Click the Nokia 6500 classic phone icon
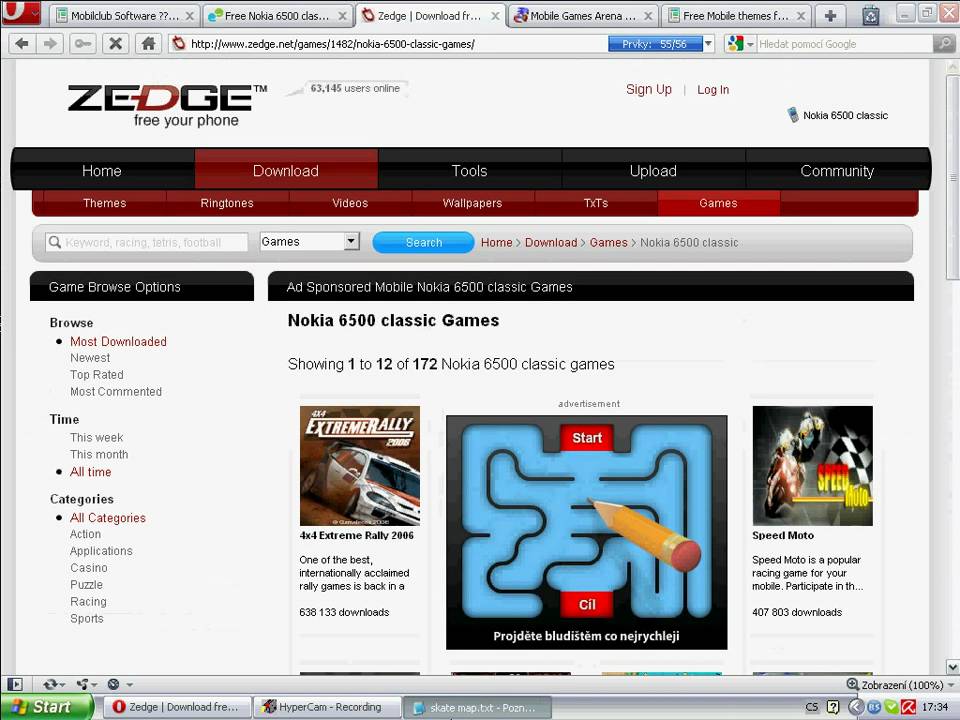 pyautogui.click(x=793, y=114)
